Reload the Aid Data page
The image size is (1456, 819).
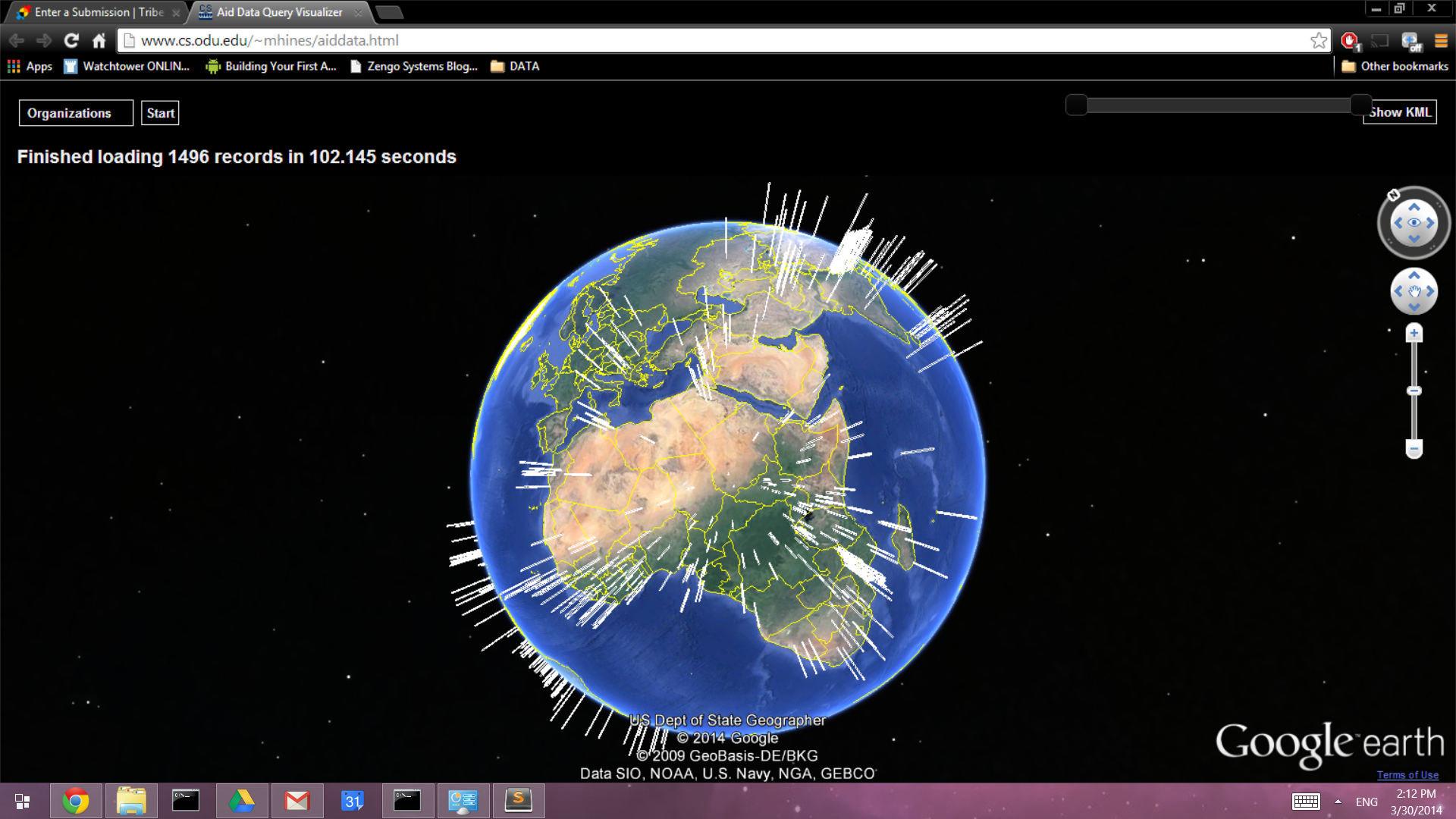pos(71,40)
